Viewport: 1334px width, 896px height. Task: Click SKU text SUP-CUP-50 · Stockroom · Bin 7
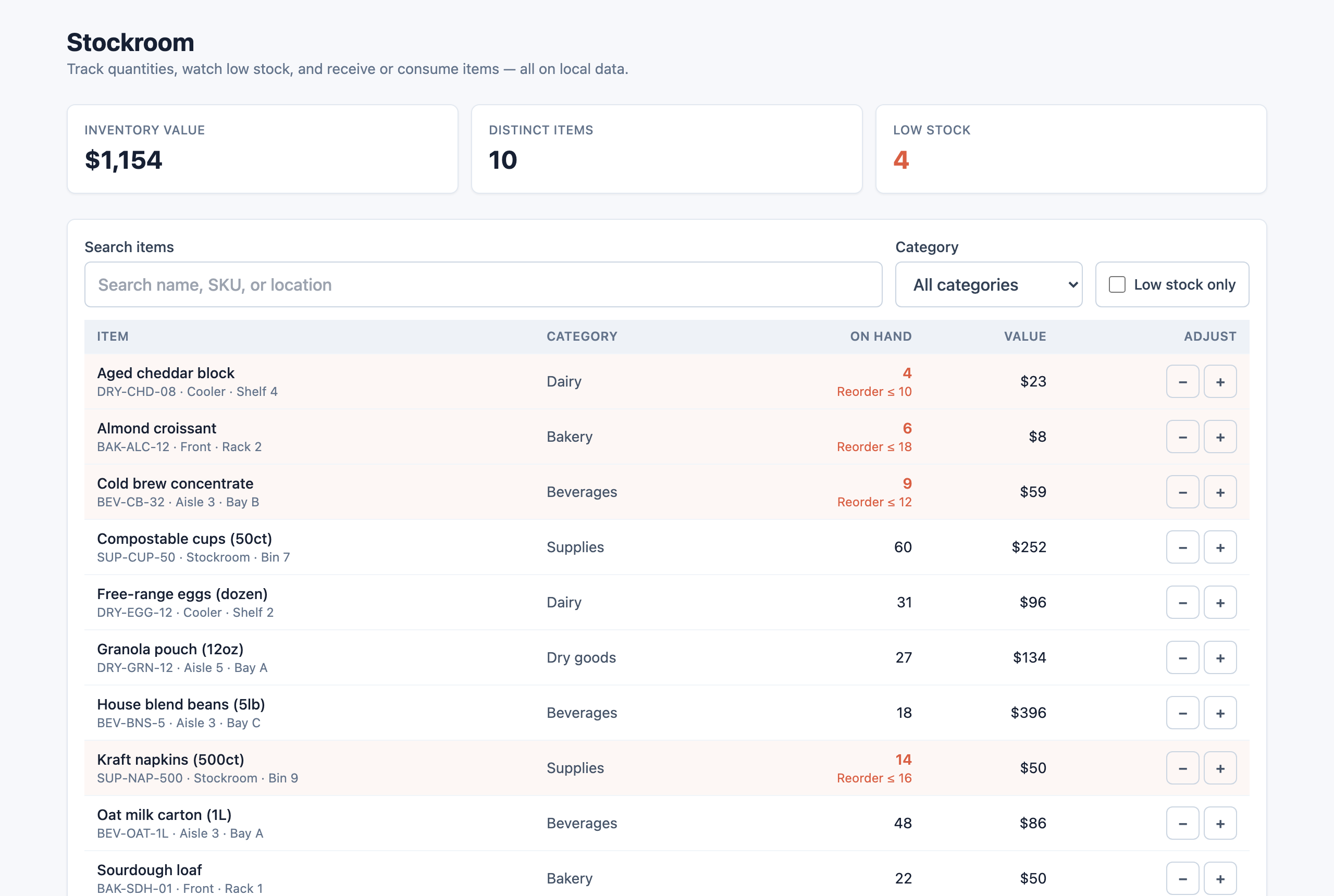[x=193, y=558]
